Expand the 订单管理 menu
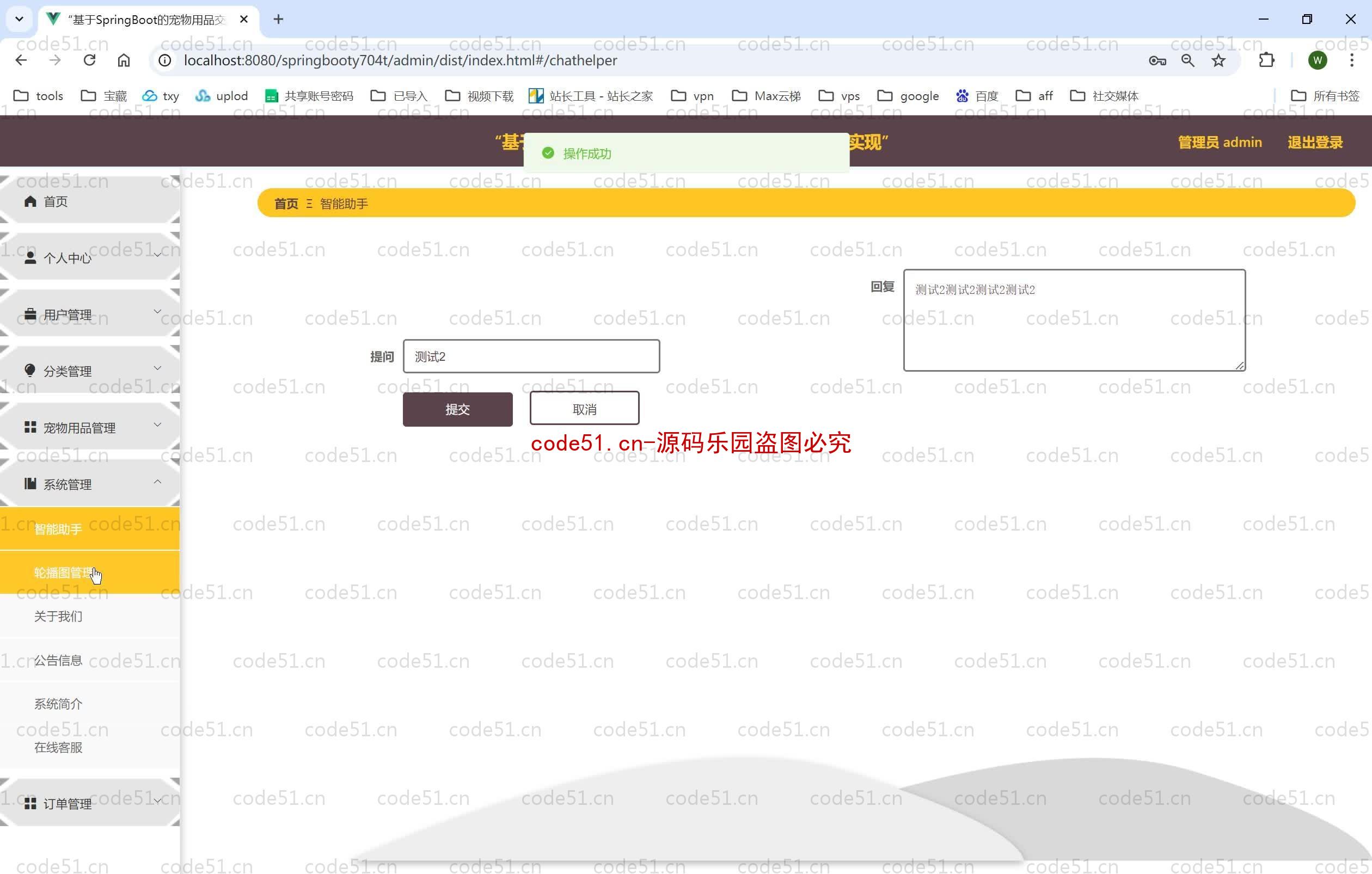 click(x=90, y=803)
